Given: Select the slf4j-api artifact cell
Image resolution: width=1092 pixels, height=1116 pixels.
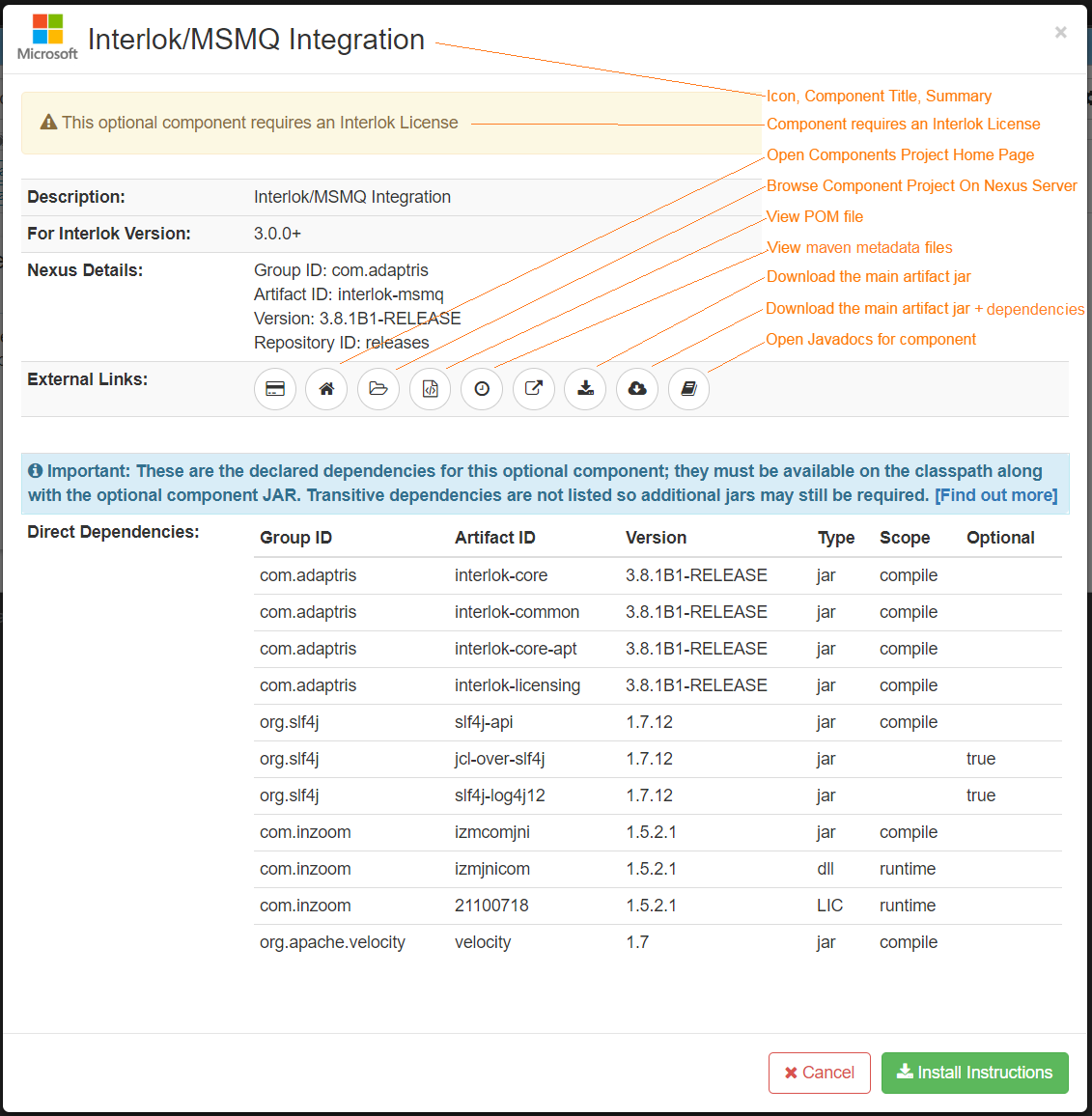Looking at the screenshot, I should [484, 722].
